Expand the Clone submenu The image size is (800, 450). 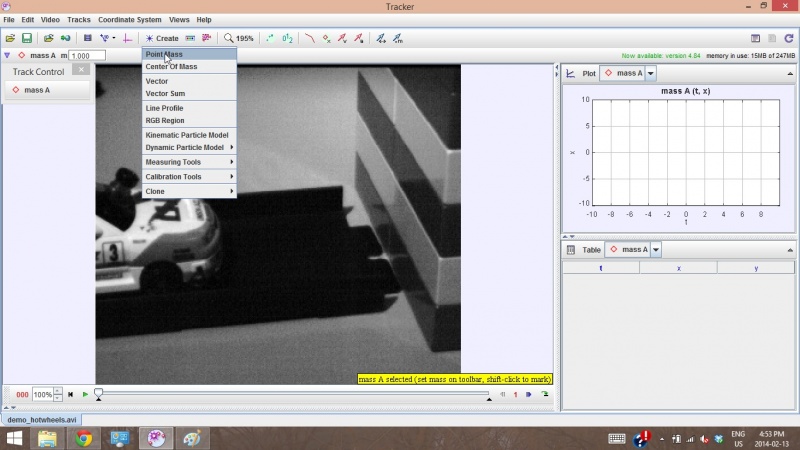[x=189, y=191]
